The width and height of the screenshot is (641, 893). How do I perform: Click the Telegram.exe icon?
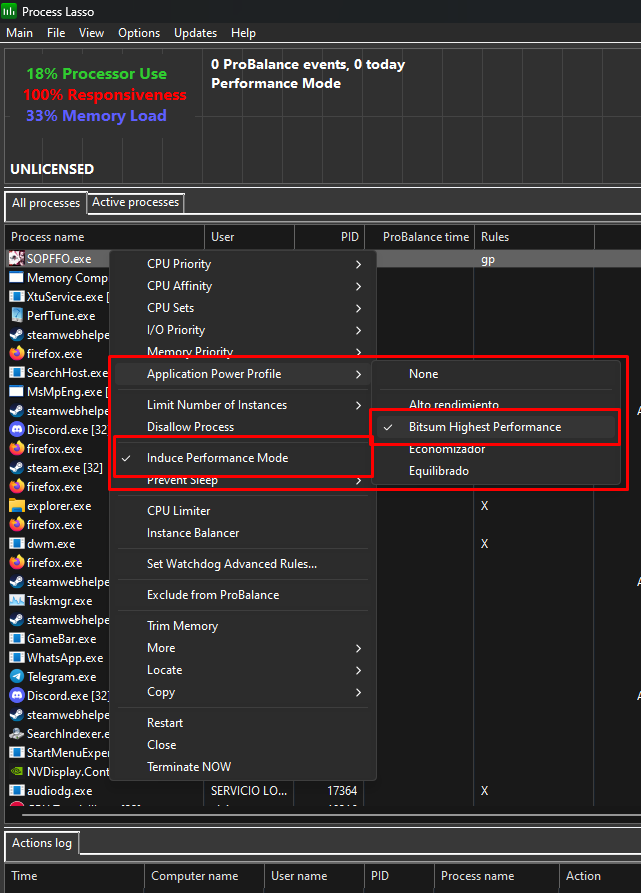17,677
